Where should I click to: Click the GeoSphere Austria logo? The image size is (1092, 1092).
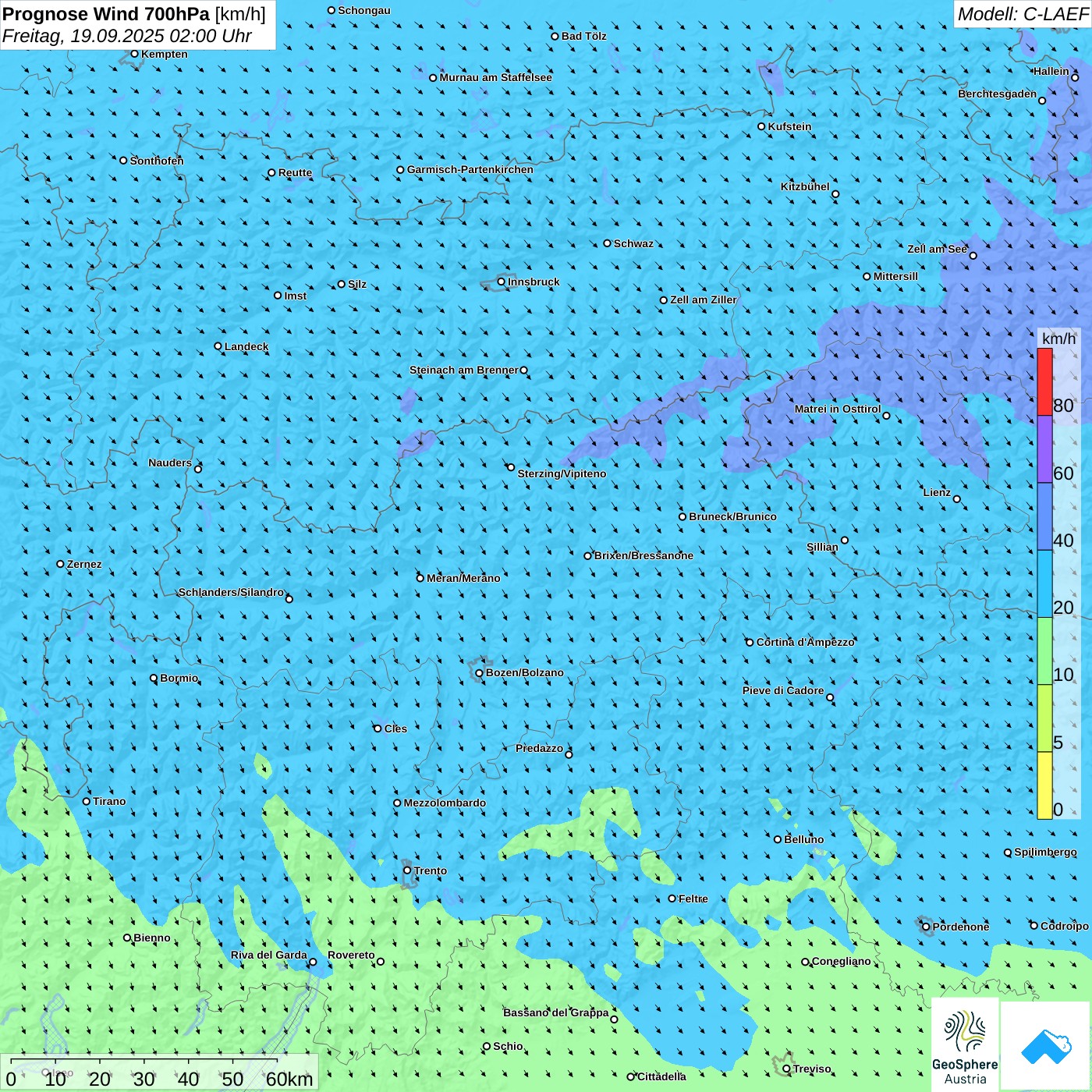coord(965,1045)
